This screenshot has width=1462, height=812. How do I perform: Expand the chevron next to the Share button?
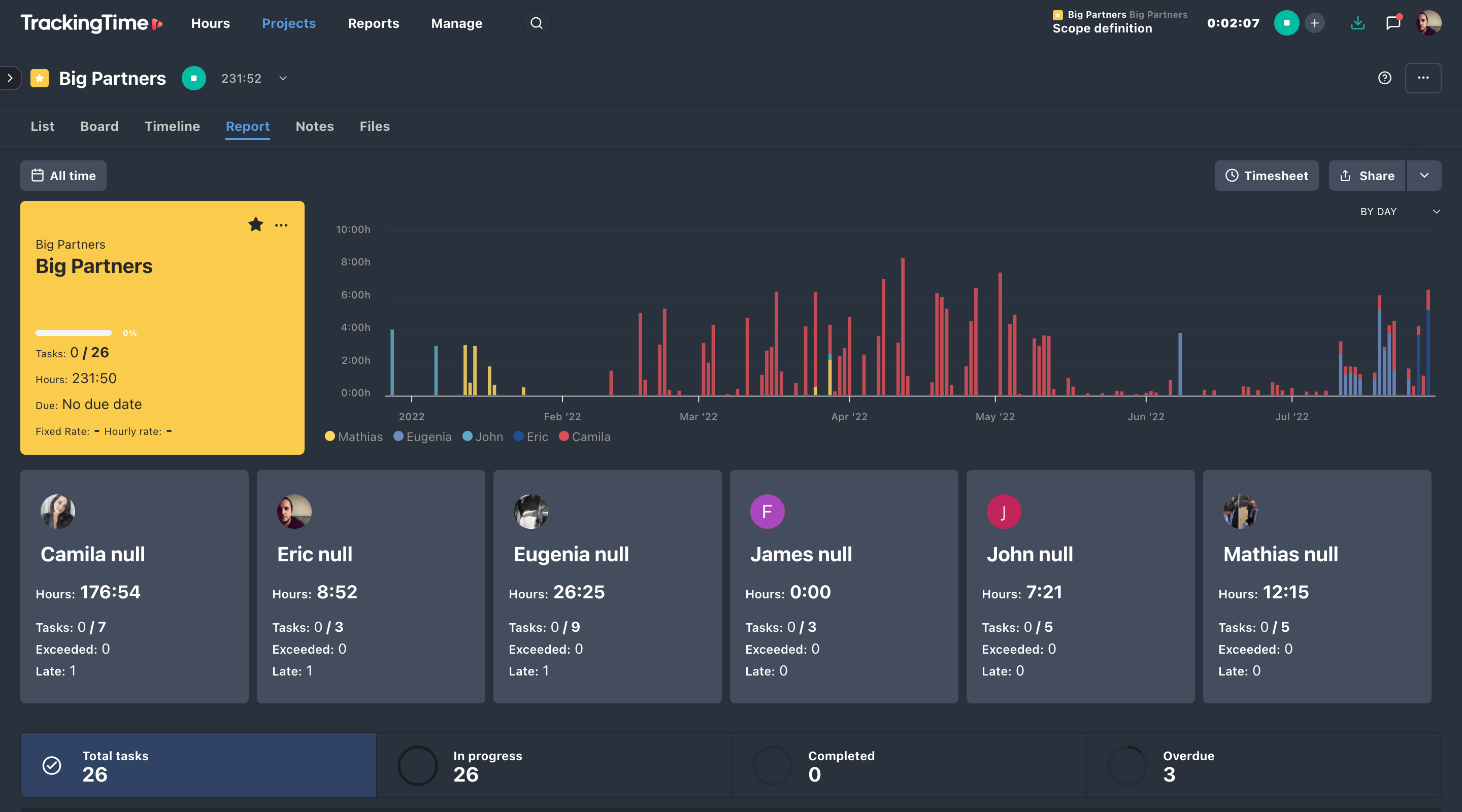point(1424,175)
